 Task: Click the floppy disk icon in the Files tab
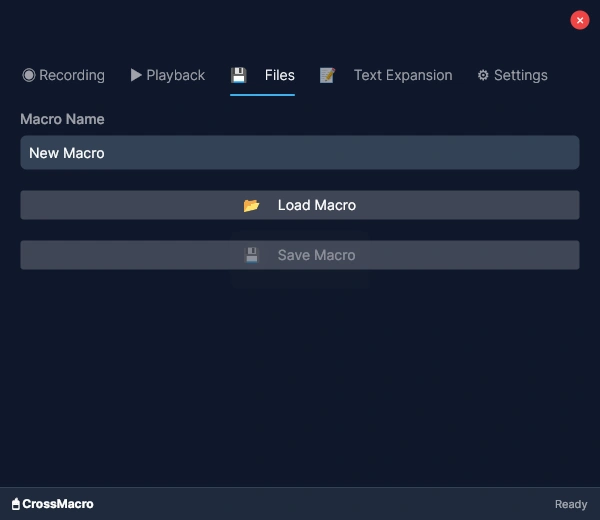click(x=239, y=75)
